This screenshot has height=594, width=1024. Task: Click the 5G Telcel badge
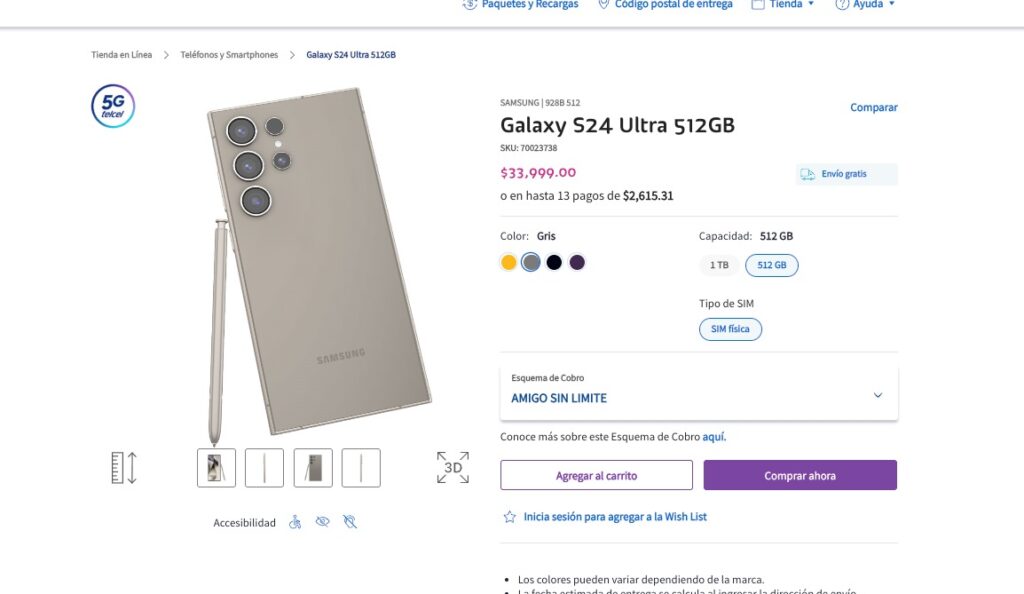point(111,106)
